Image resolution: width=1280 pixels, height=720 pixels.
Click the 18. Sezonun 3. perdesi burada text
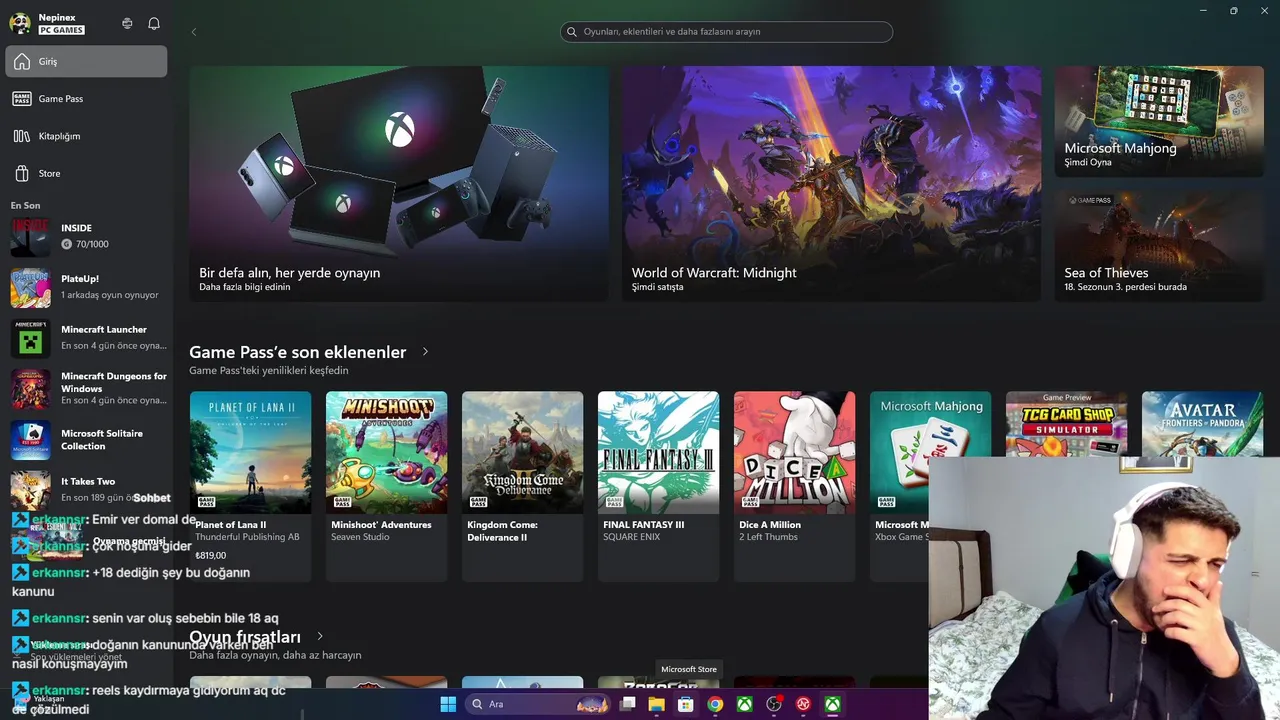(x=1126, y=287)
